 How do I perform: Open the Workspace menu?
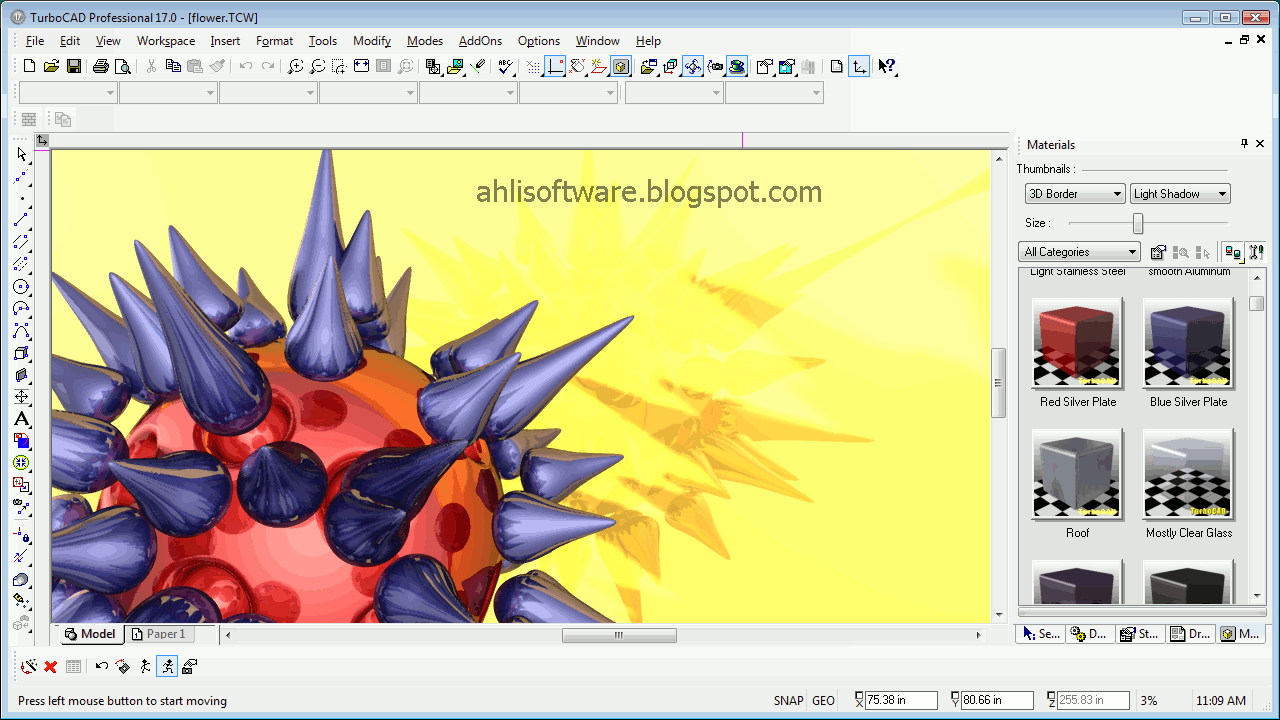click(x=166, y=41)
